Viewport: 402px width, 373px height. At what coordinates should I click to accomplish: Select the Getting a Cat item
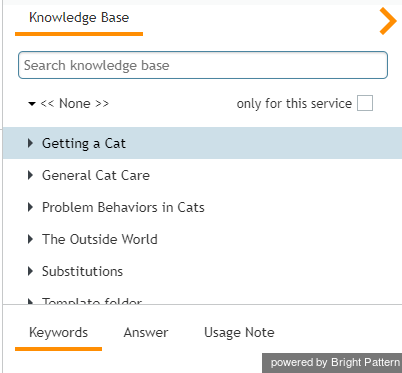[202, 143]
